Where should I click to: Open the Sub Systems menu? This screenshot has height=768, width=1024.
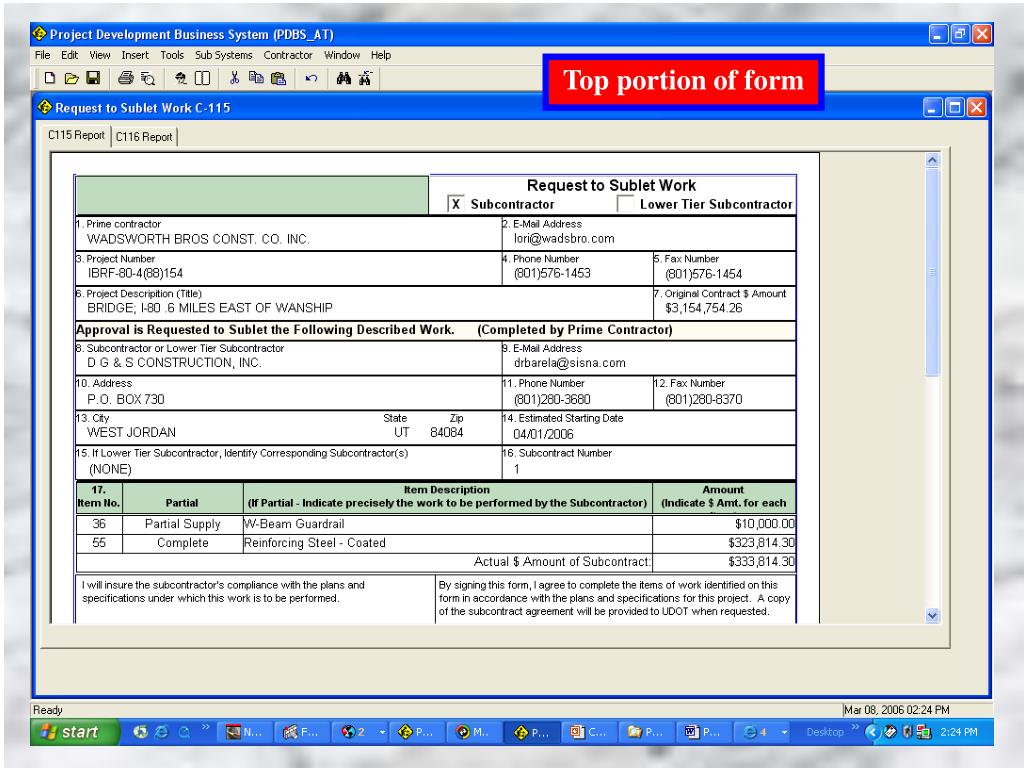click(223, 56)
